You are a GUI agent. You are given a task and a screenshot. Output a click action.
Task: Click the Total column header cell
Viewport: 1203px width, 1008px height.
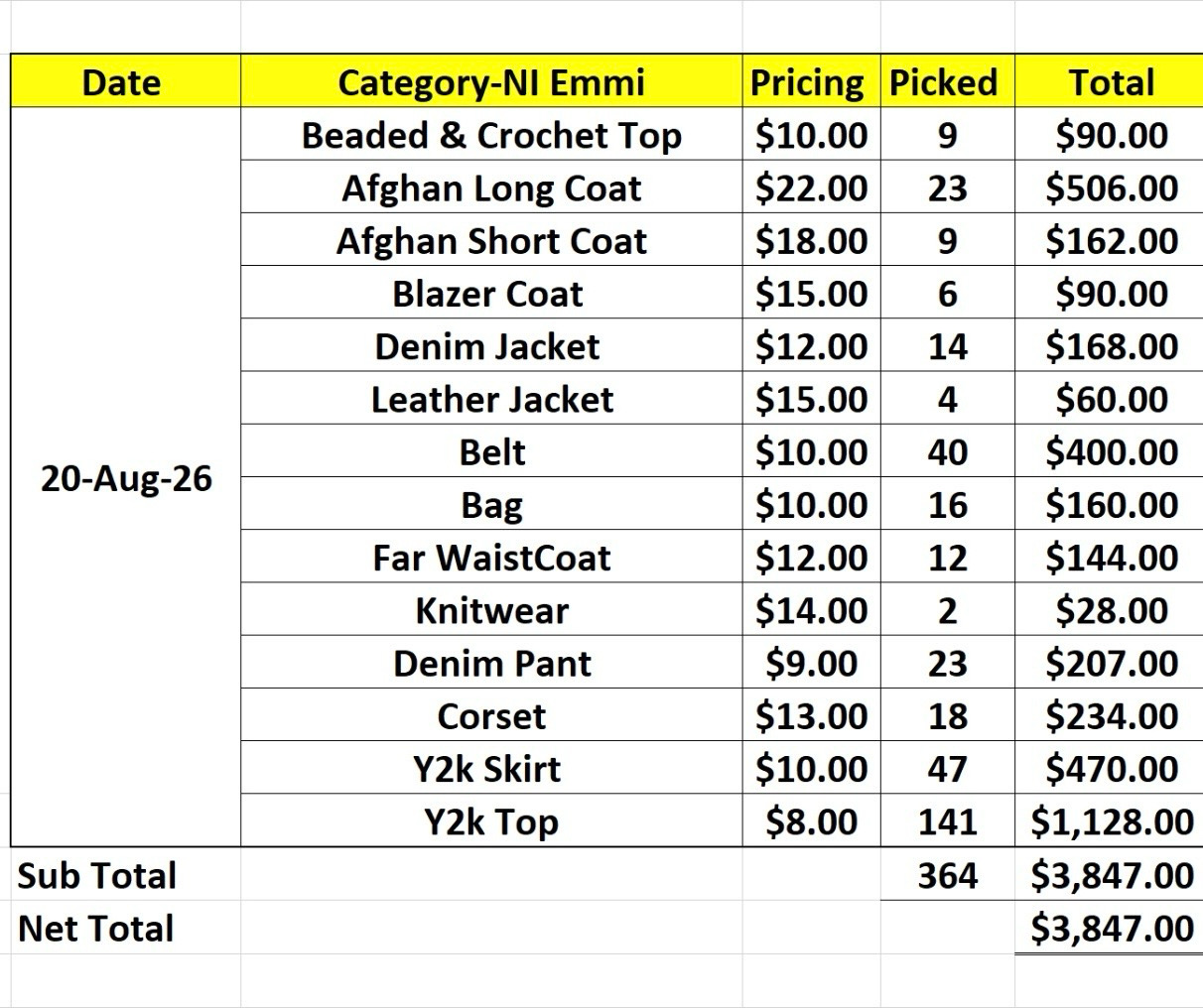coord(1109,81)
